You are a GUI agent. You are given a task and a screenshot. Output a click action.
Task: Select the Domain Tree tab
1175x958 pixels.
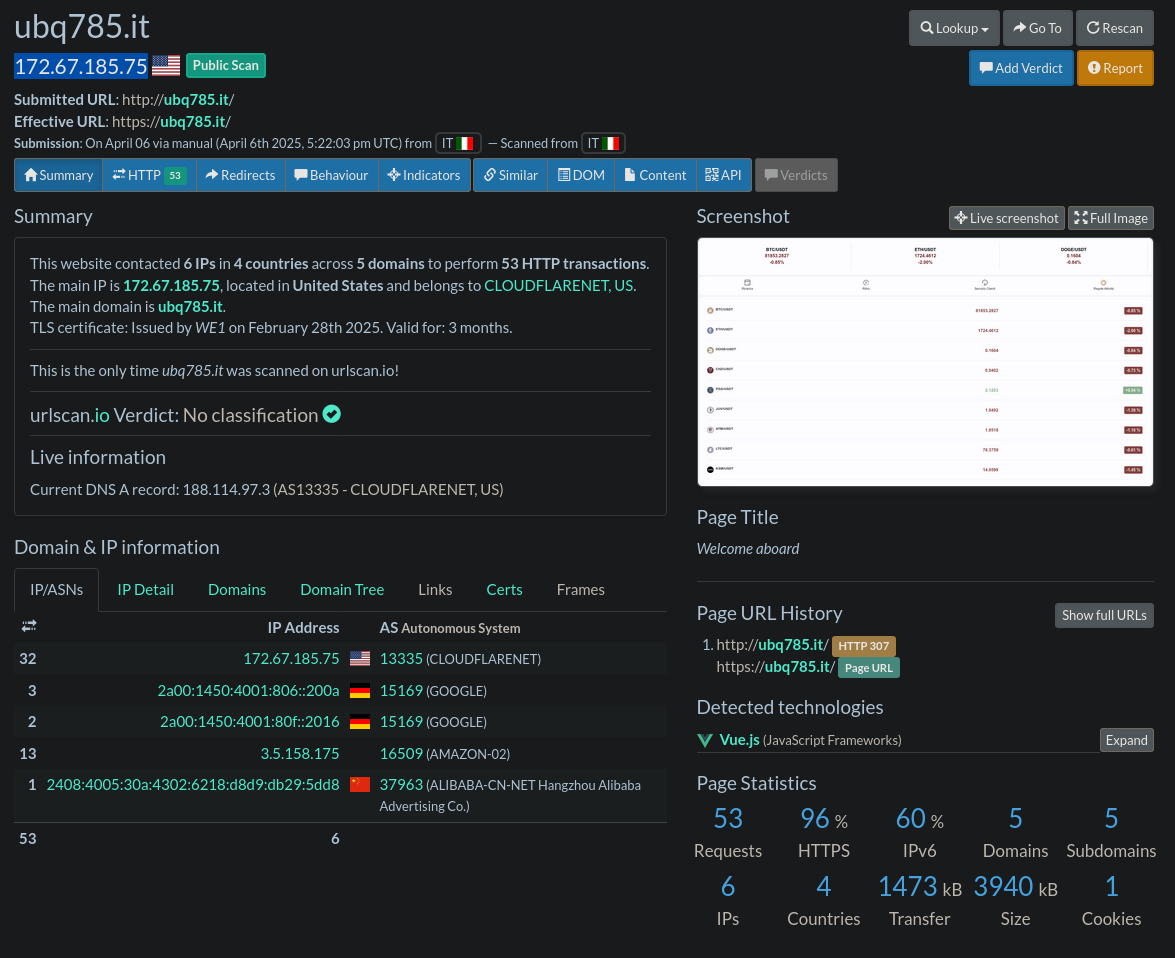click(342, 590)
